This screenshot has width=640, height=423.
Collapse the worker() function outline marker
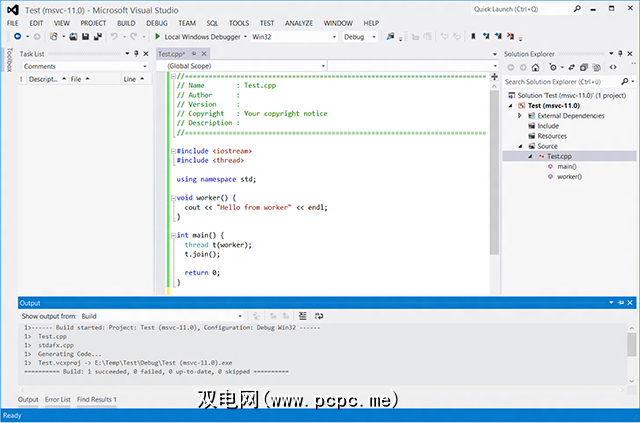172,198
